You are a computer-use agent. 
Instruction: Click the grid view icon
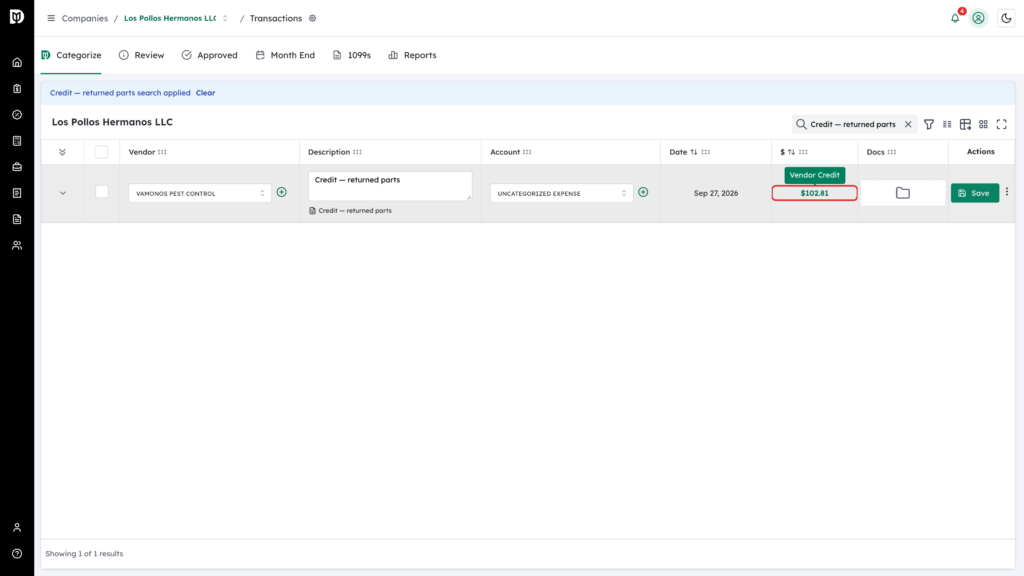(x=984, y=124)
